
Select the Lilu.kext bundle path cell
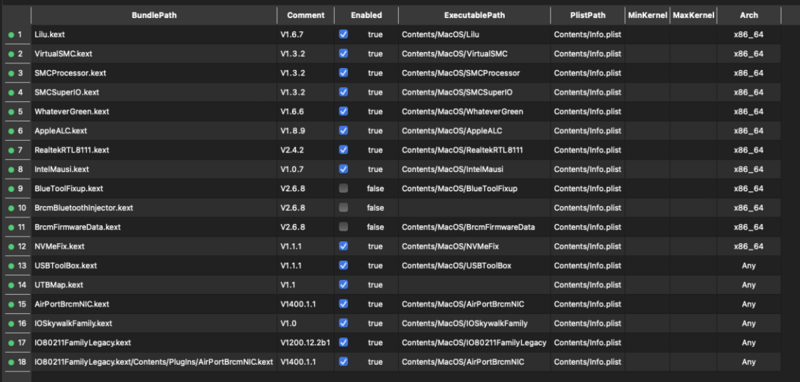(154, 35)
